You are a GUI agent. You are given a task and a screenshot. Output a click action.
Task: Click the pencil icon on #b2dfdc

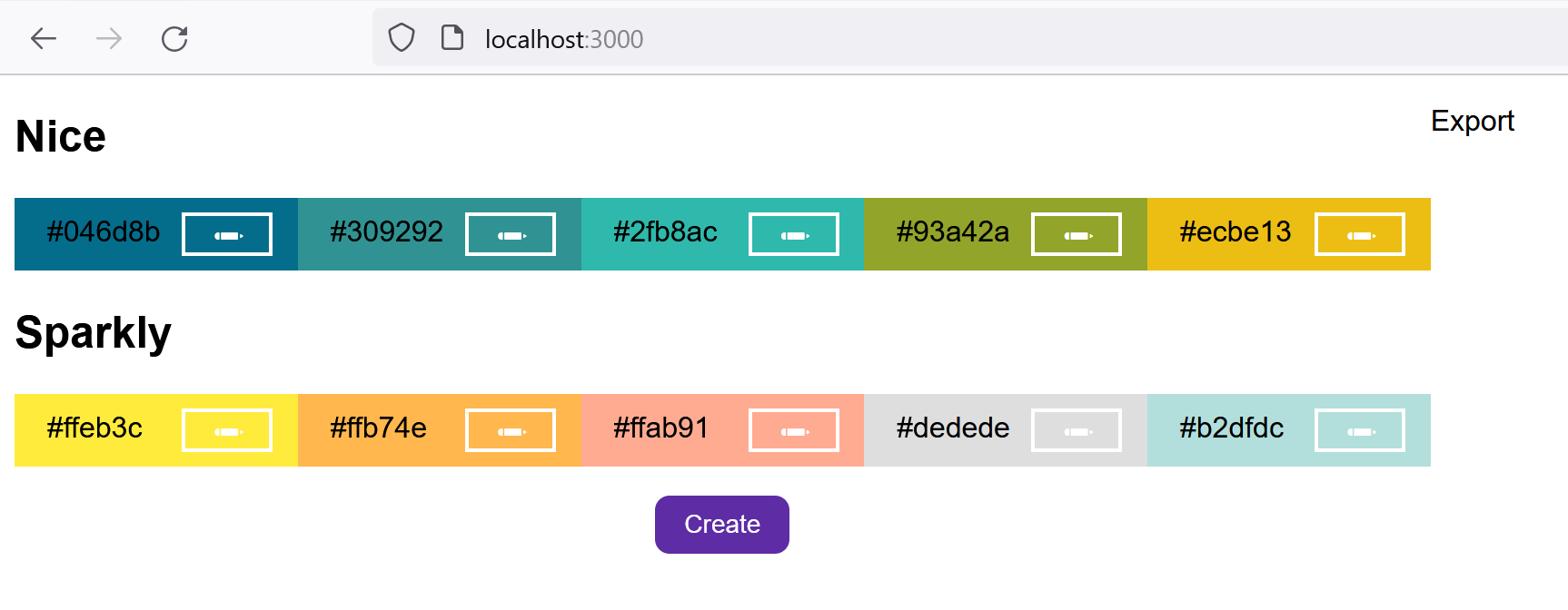pyautogui.click(x=1360, y=431)
